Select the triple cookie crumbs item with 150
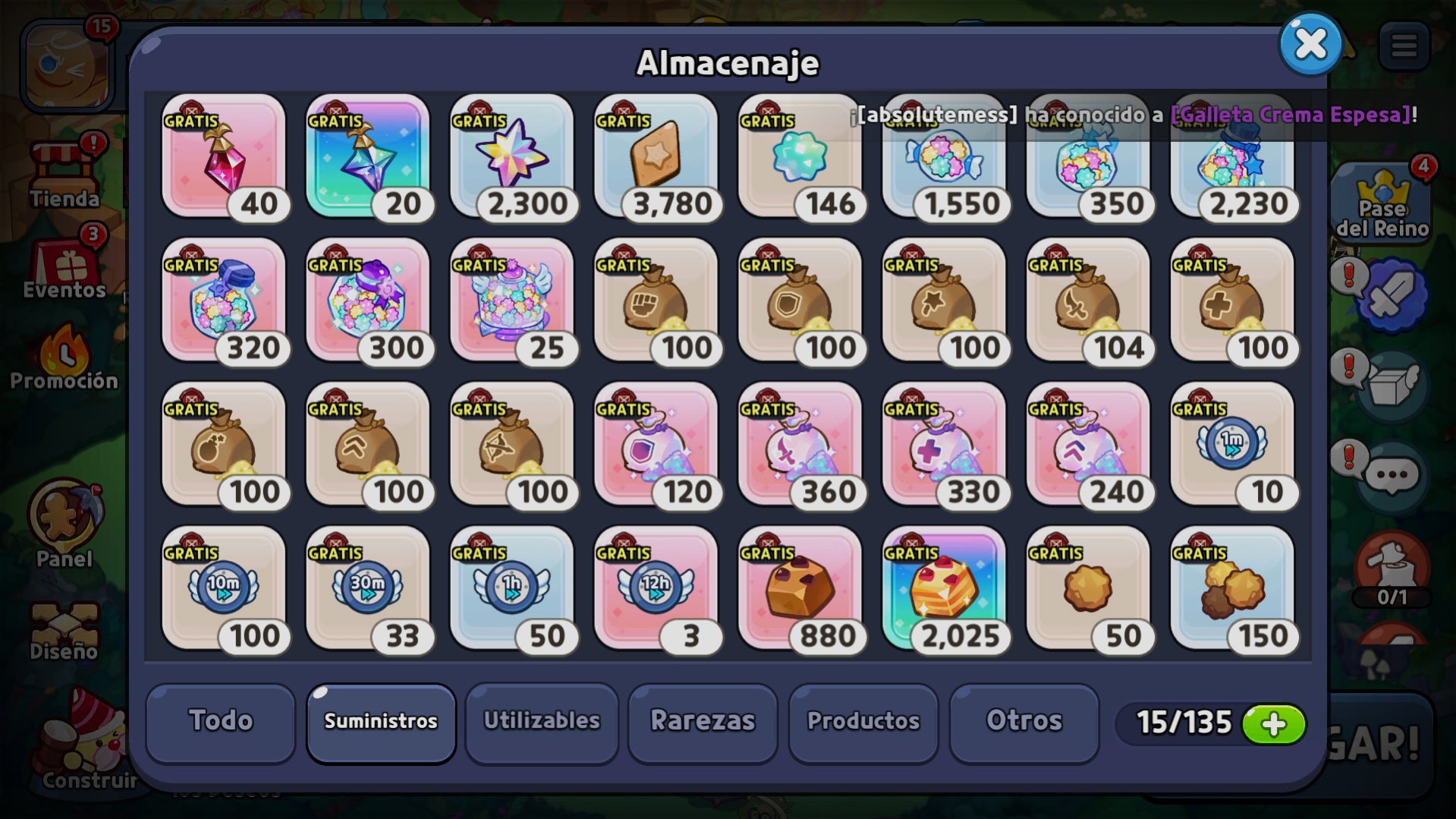The width and height of the screenshot is (1456, 819). [1233, 588]
